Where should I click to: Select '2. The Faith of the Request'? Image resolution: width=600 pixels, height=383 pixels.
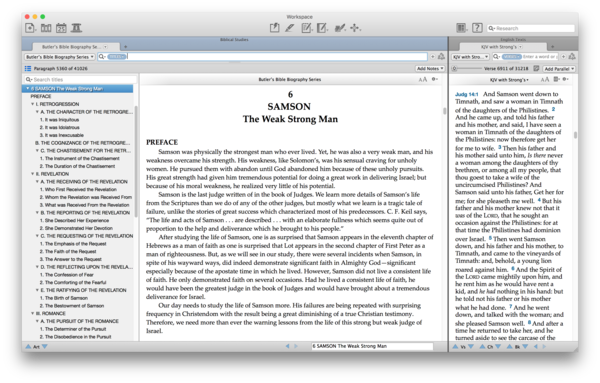point(68,251)
